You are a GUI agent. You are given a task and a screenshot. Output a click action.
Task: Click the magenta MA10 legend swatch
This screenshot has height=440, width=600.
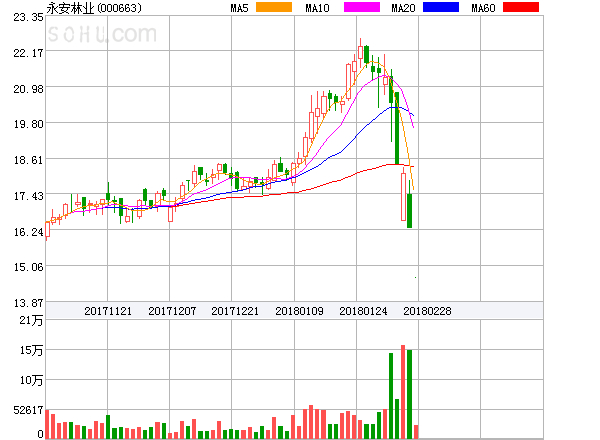(x=362, y=7)
